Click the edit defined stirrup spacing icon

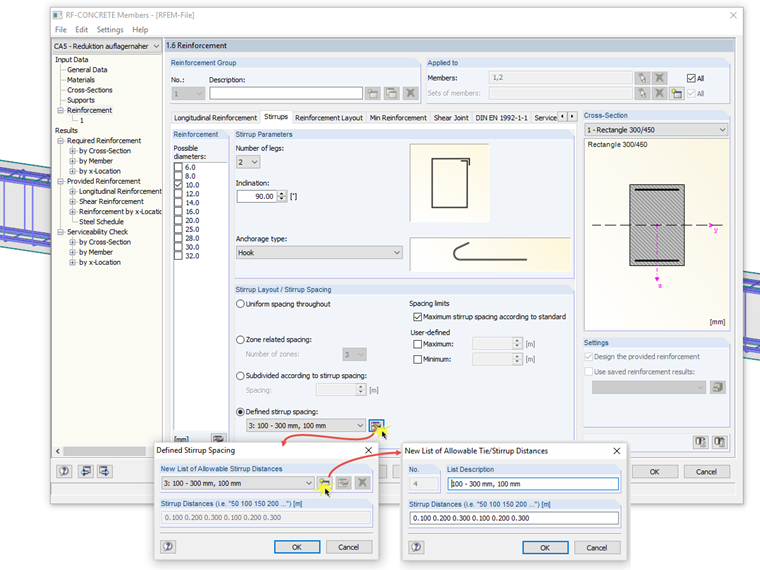pos(376,426)
